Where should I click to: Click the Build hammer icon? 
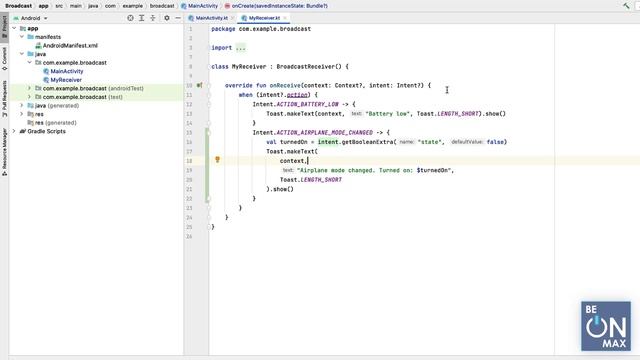click(626, 6)
